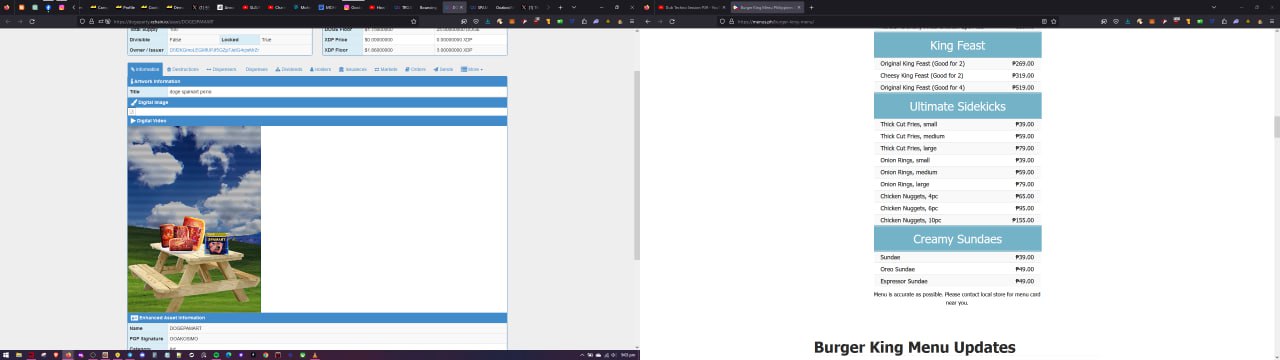Collapse the Artwork Information section header

pos(317,81)
